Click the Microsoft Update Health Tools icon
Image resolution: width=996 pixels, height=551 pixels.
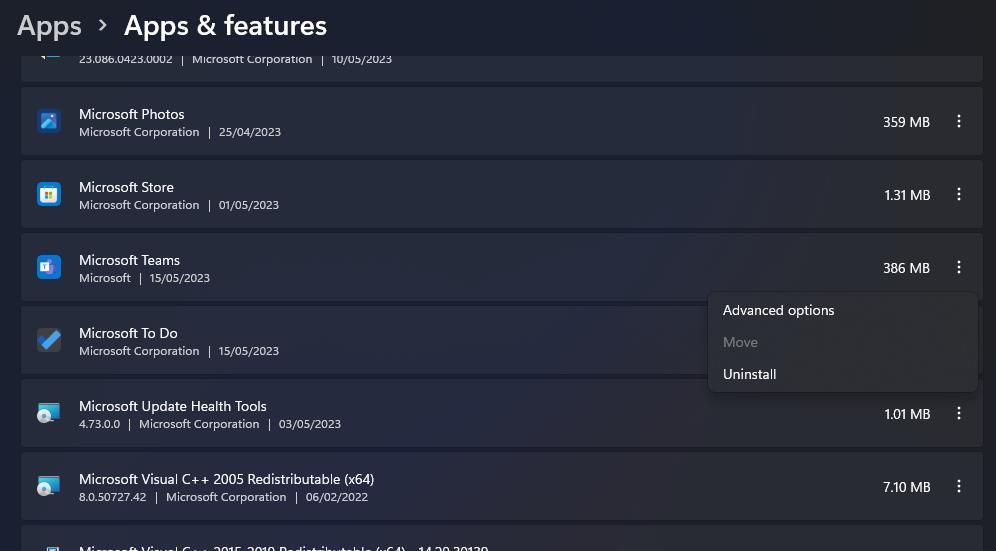tap(49, 413)
